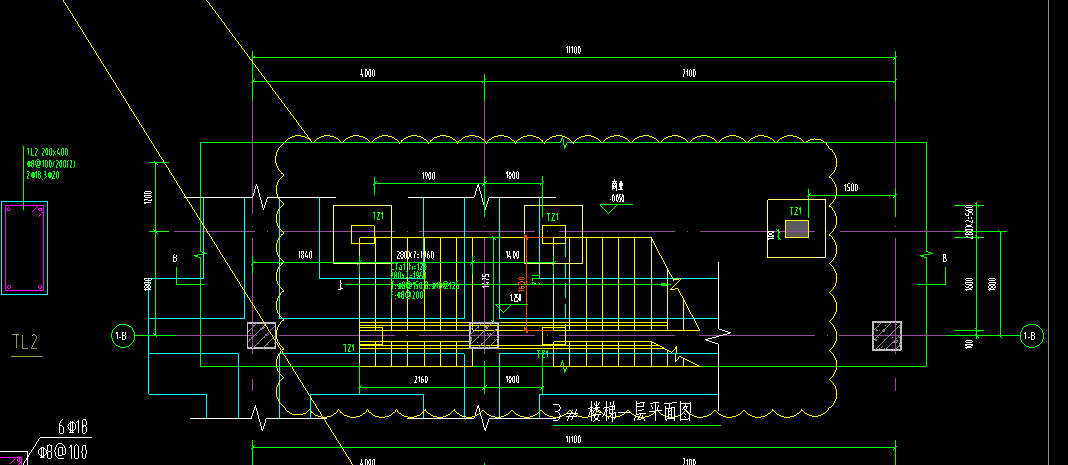Image resolution: width=1068 pixels, height=465 pixels.
Task: Select the lower-left TZ1 label
Action: point(349,348)
